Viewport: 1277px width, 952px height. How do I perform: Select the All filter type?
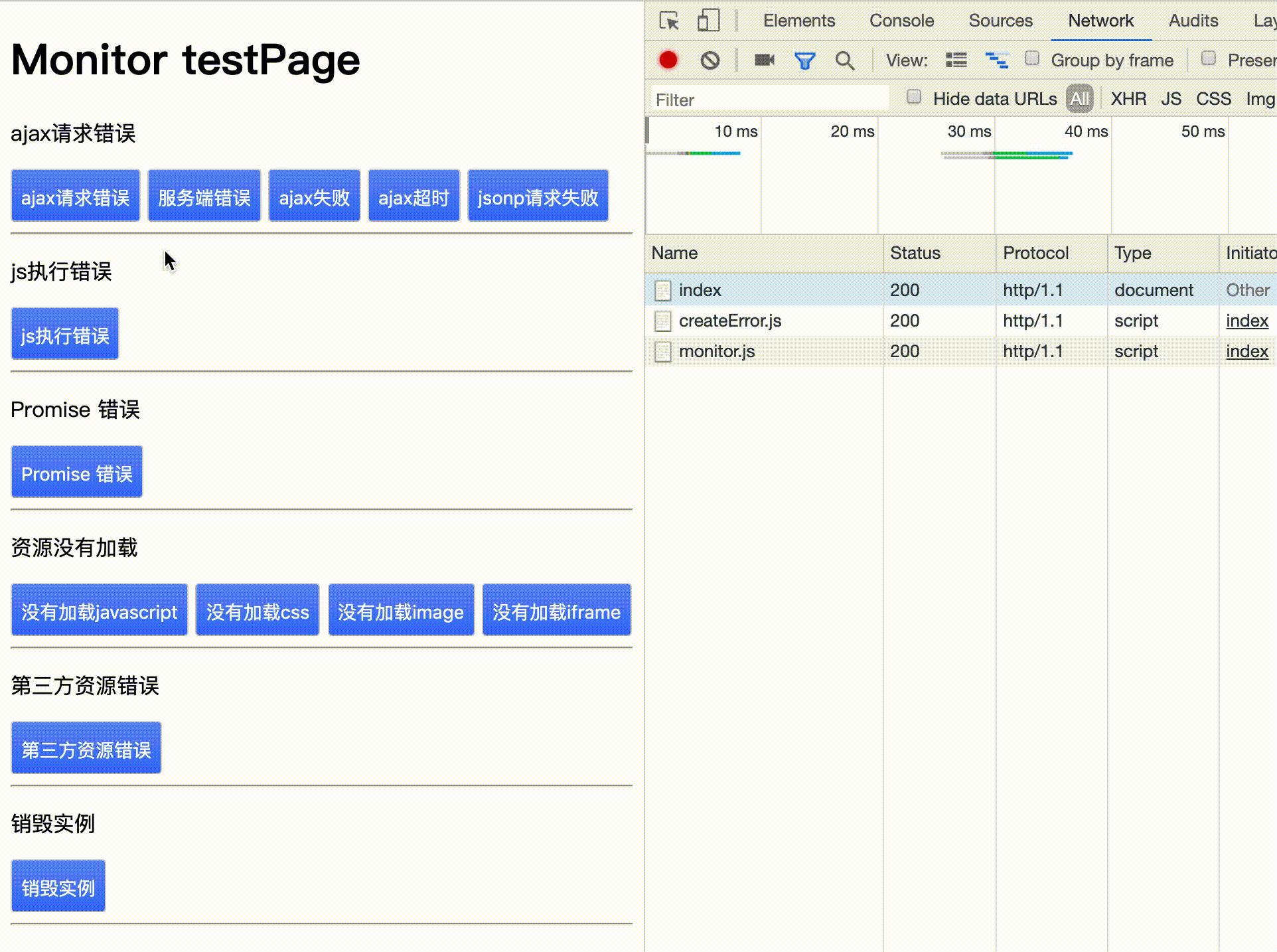click(x=1080, y=99)
